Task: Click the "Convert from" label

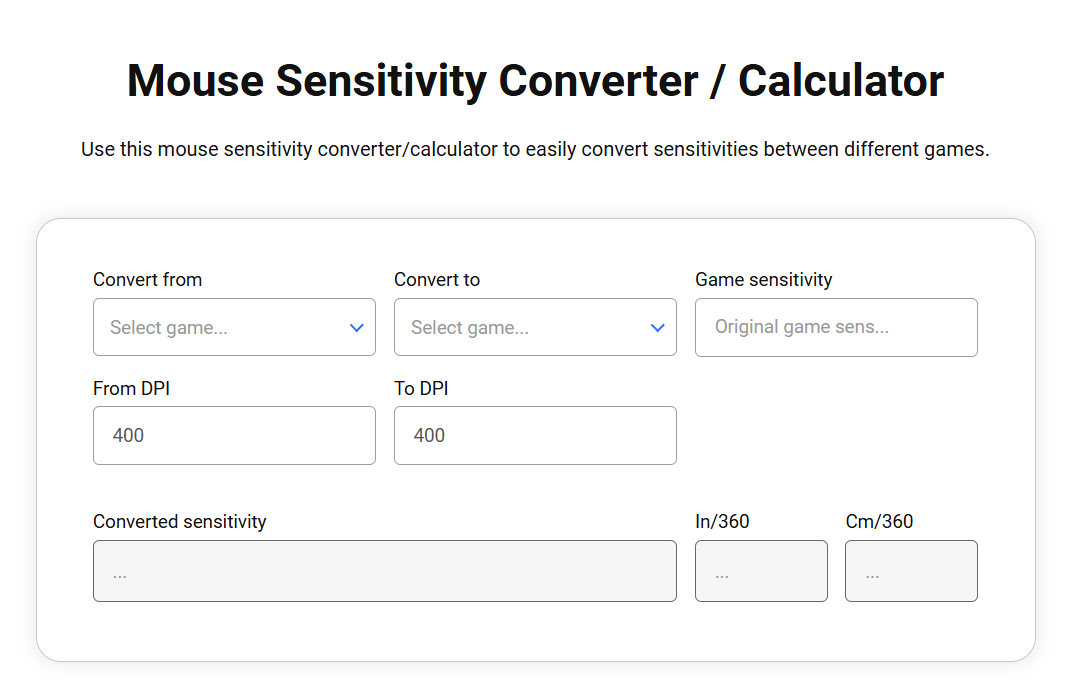Action: [147, 280]
